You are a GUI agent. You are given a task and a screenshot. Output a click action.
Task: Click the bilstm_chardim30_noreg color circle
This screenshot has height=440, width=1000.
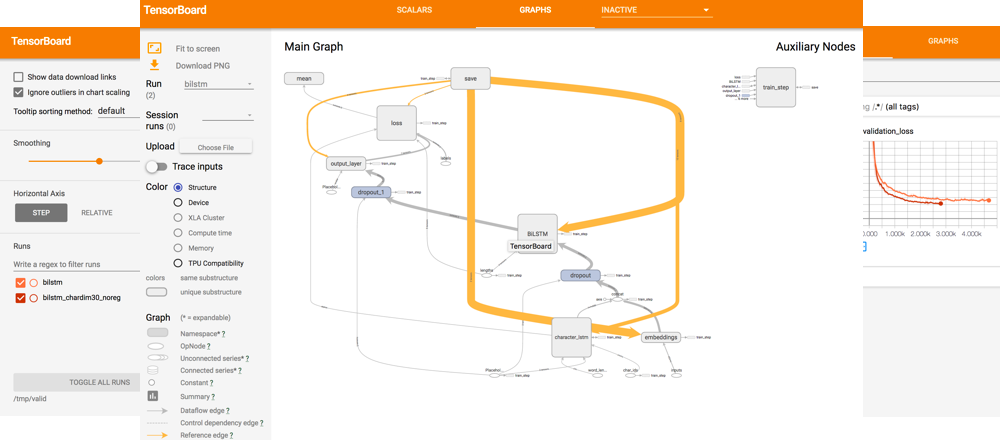pos(34,298)
